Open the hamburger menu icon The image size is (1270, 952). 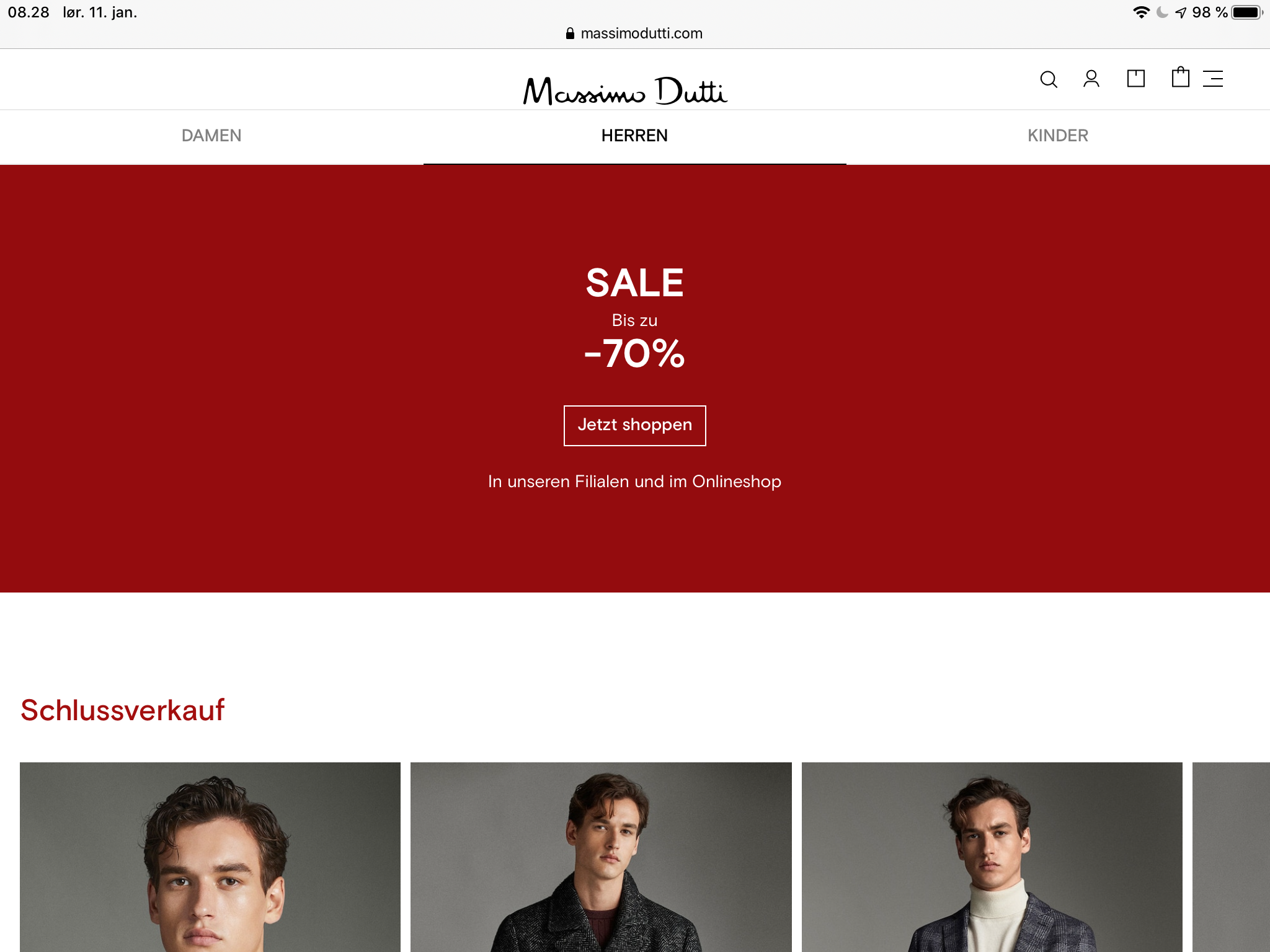click(x=1213, y=79)
